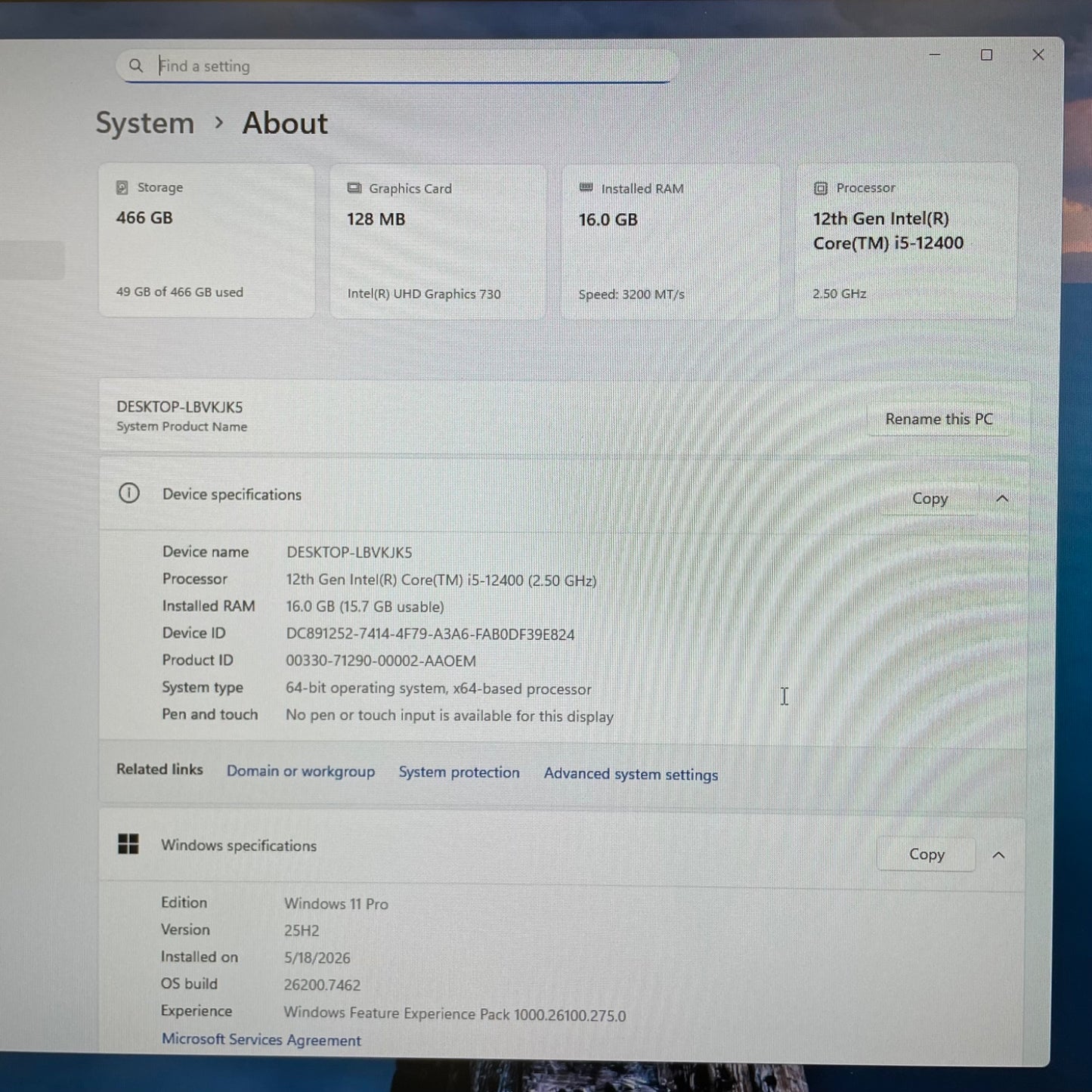Select the OS build value 26200.7462
The width and height of the screenshot is (1092, 1092).
323,985
